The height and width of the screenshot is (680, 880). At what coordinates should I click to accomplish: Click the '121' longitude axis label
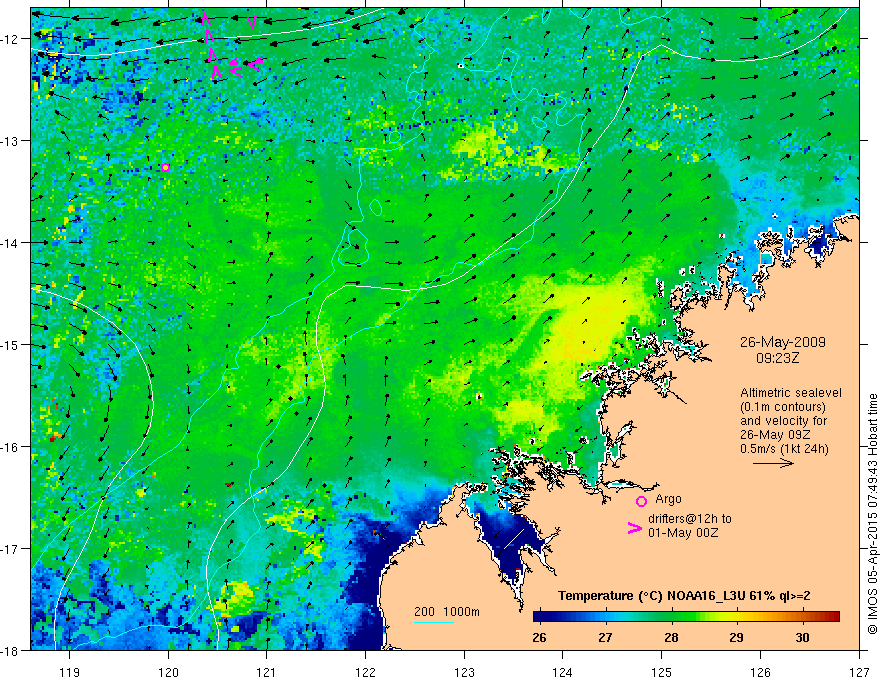point(267,672)
